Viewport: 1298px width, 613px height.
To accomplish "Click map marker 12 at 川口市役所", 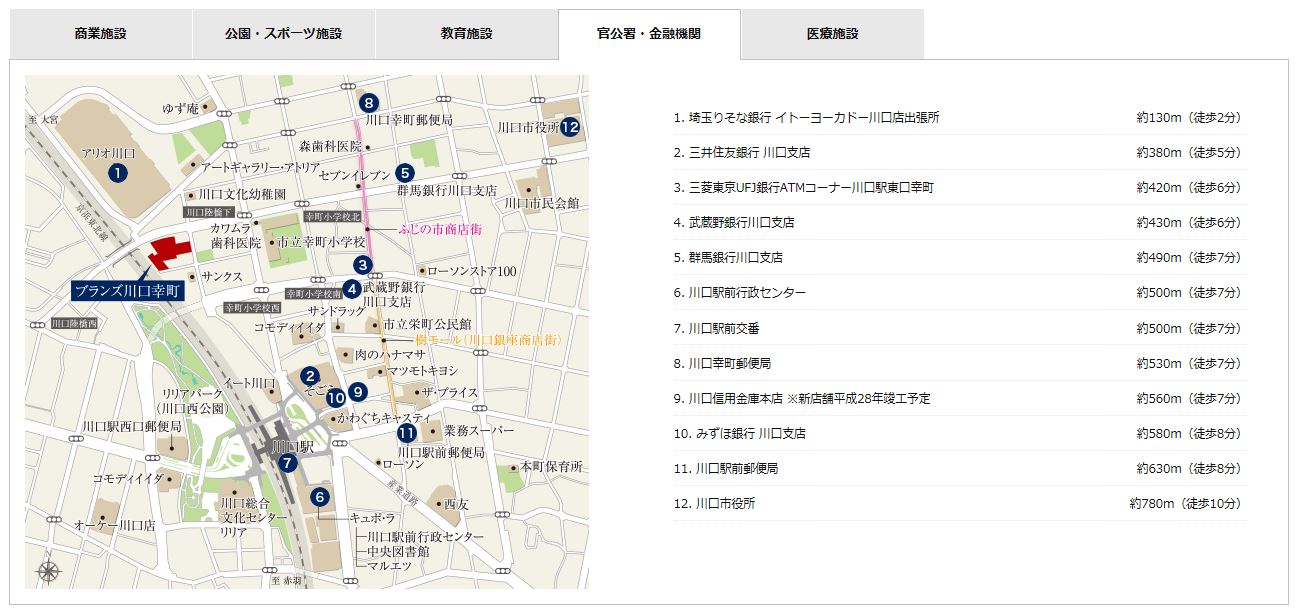I will click(x=570, y=126).
